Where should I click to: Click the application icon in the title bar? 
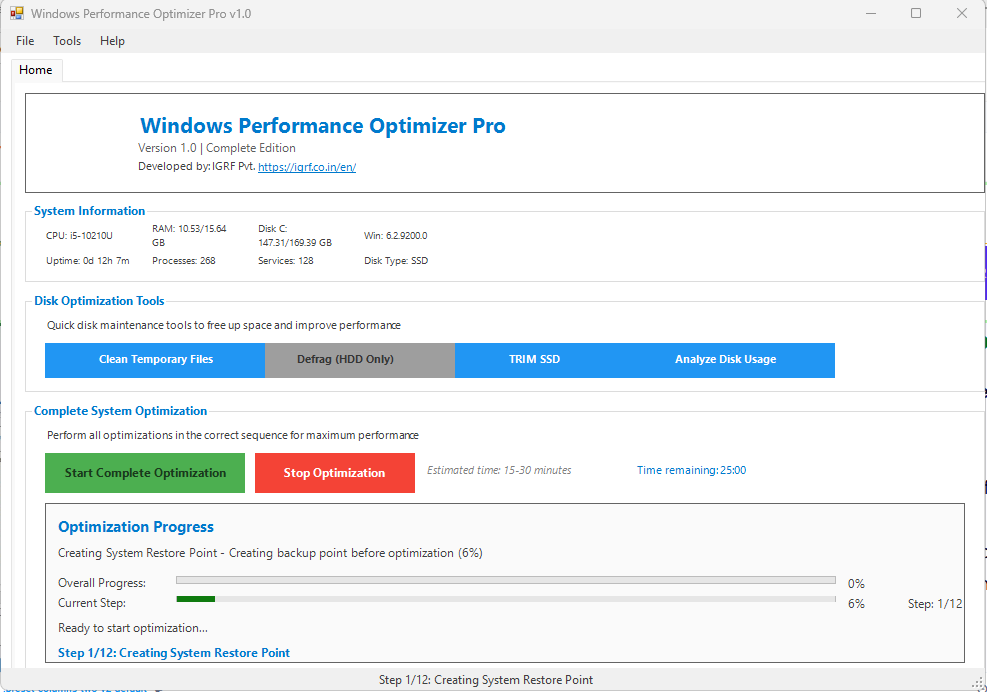(x=16, y=14)
